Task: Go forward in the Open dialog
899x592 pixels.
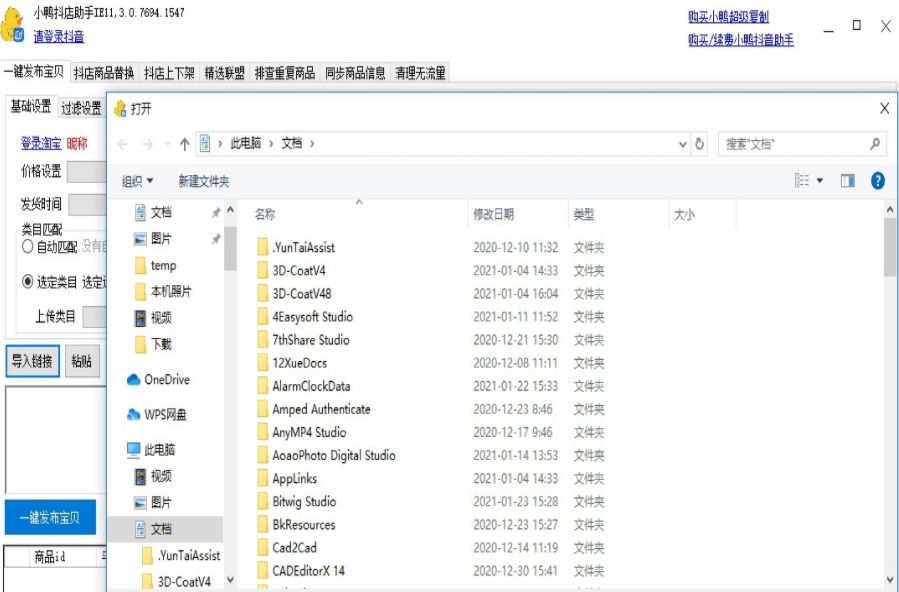Action: [x=147, y=144]
